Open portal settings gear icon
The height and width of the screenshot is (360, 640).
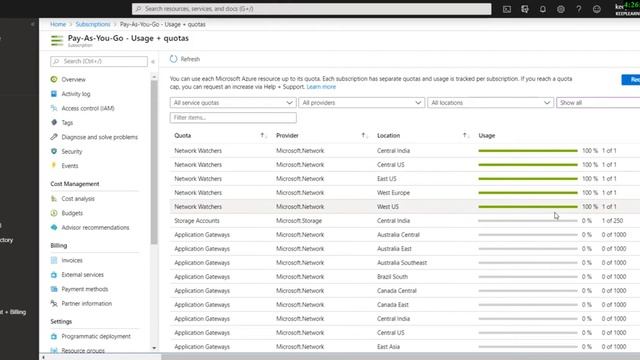coord(561,9)
